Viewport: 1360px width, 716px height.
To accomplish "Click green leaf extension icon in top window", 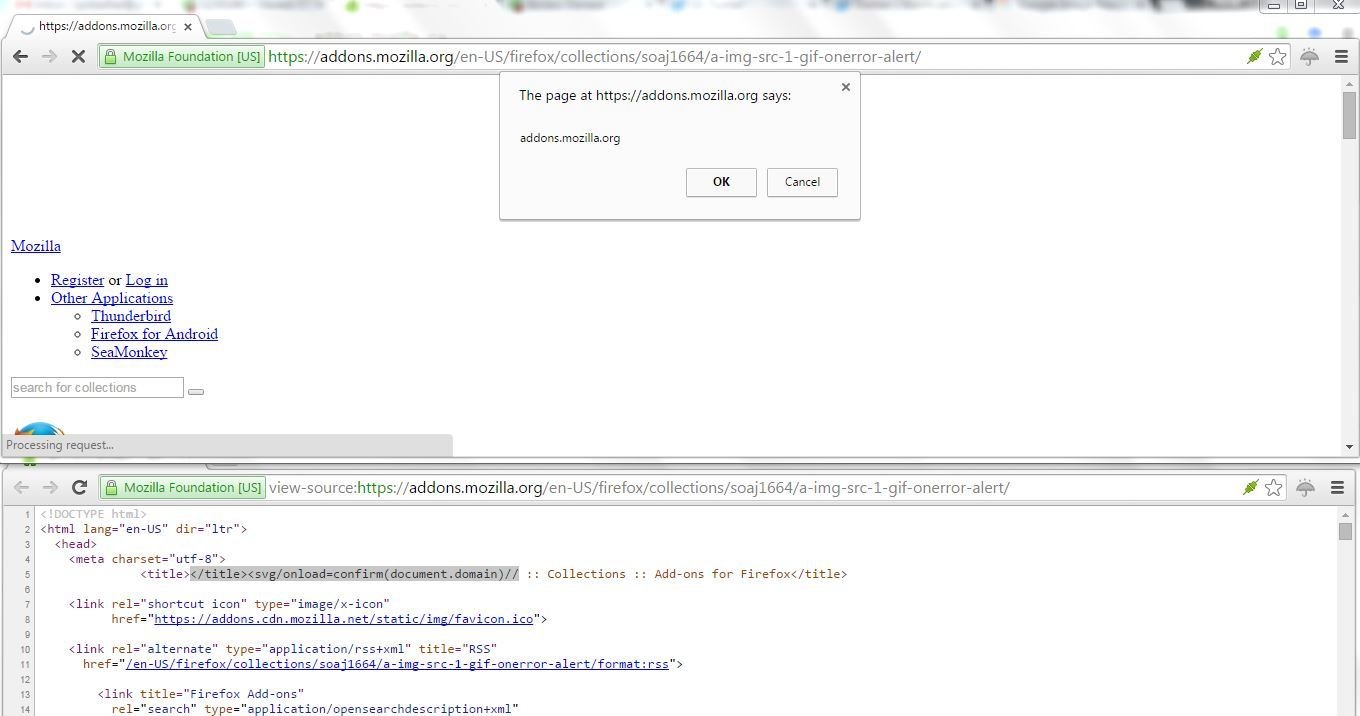I will (x=1254, y=56).
